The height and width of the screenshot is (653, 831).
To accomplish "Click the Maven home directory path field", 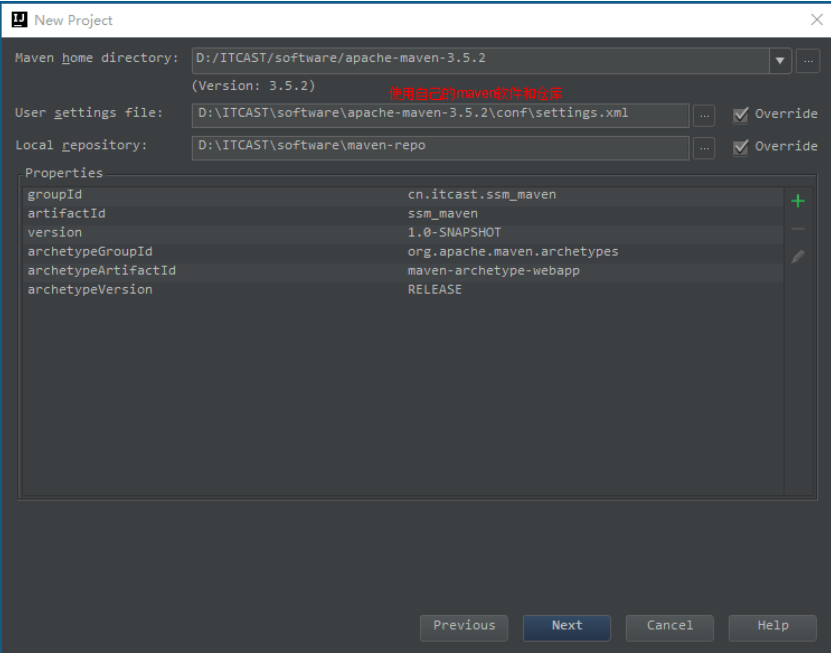I will click(x=481, y=60).
